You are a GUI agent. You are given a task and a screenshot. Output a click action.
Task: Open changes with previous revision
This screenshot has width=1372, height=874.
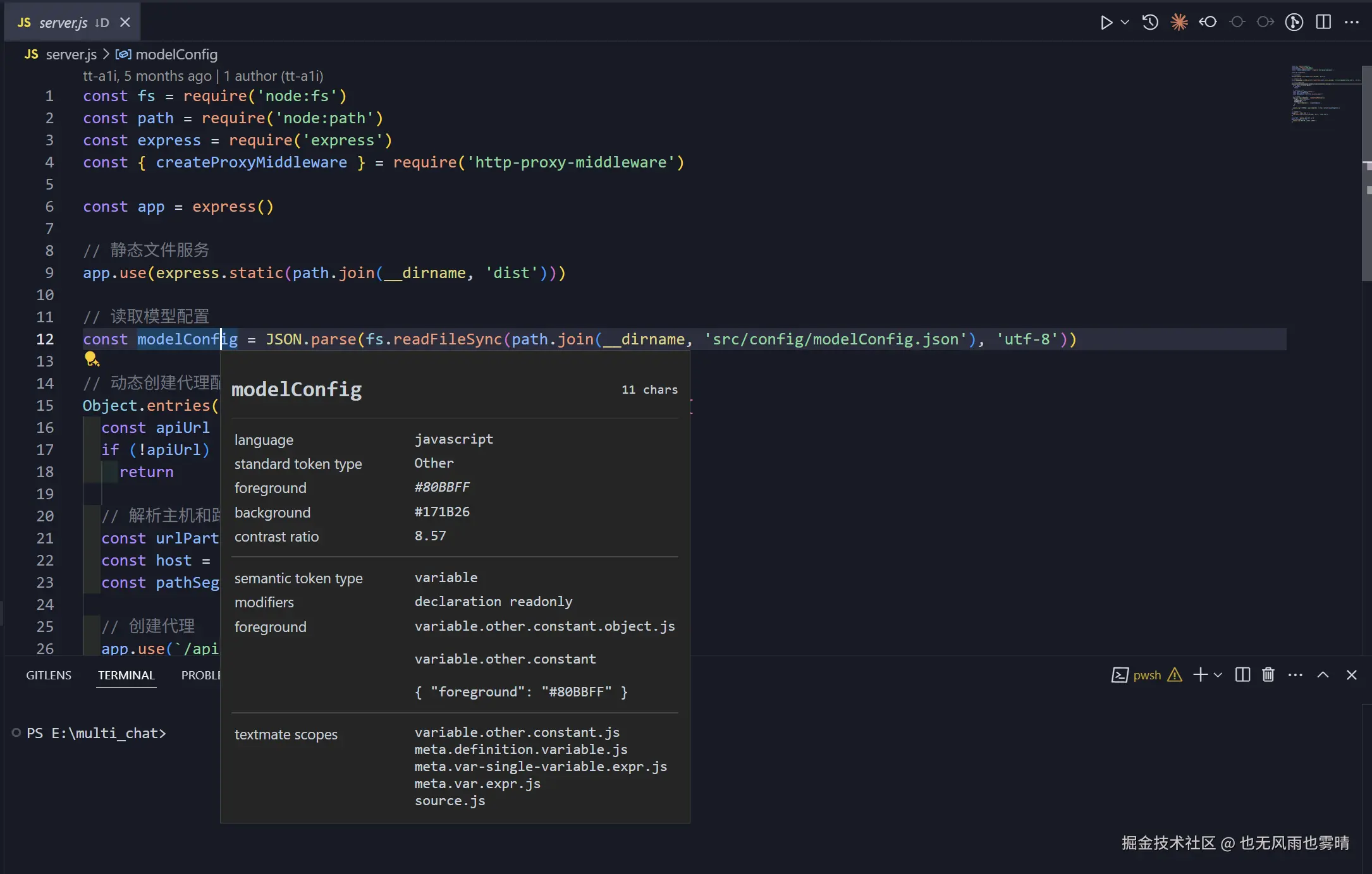pos(1208,23)
